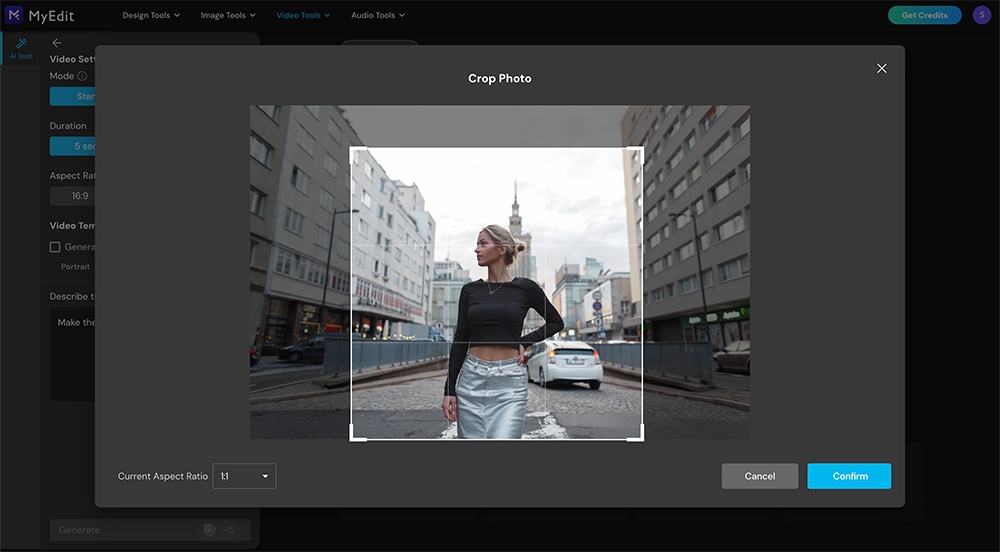Open the user profile avatar
The width and height of the screenshot is (1000, 552).
(x=982, y=15)
